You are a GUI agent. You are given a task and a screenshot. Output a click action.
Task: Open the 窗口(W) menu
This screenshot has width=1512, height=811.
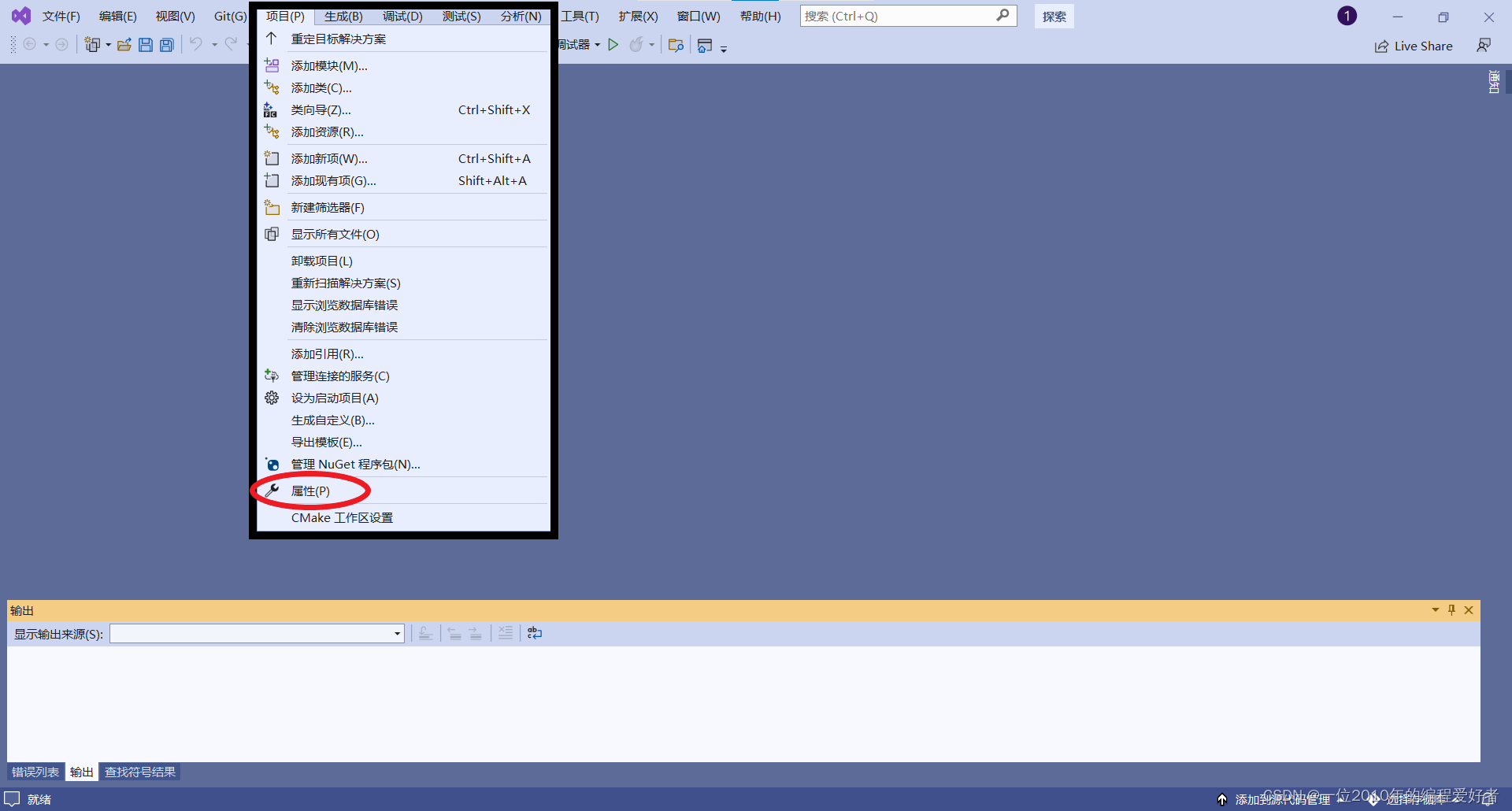point(699,16)
